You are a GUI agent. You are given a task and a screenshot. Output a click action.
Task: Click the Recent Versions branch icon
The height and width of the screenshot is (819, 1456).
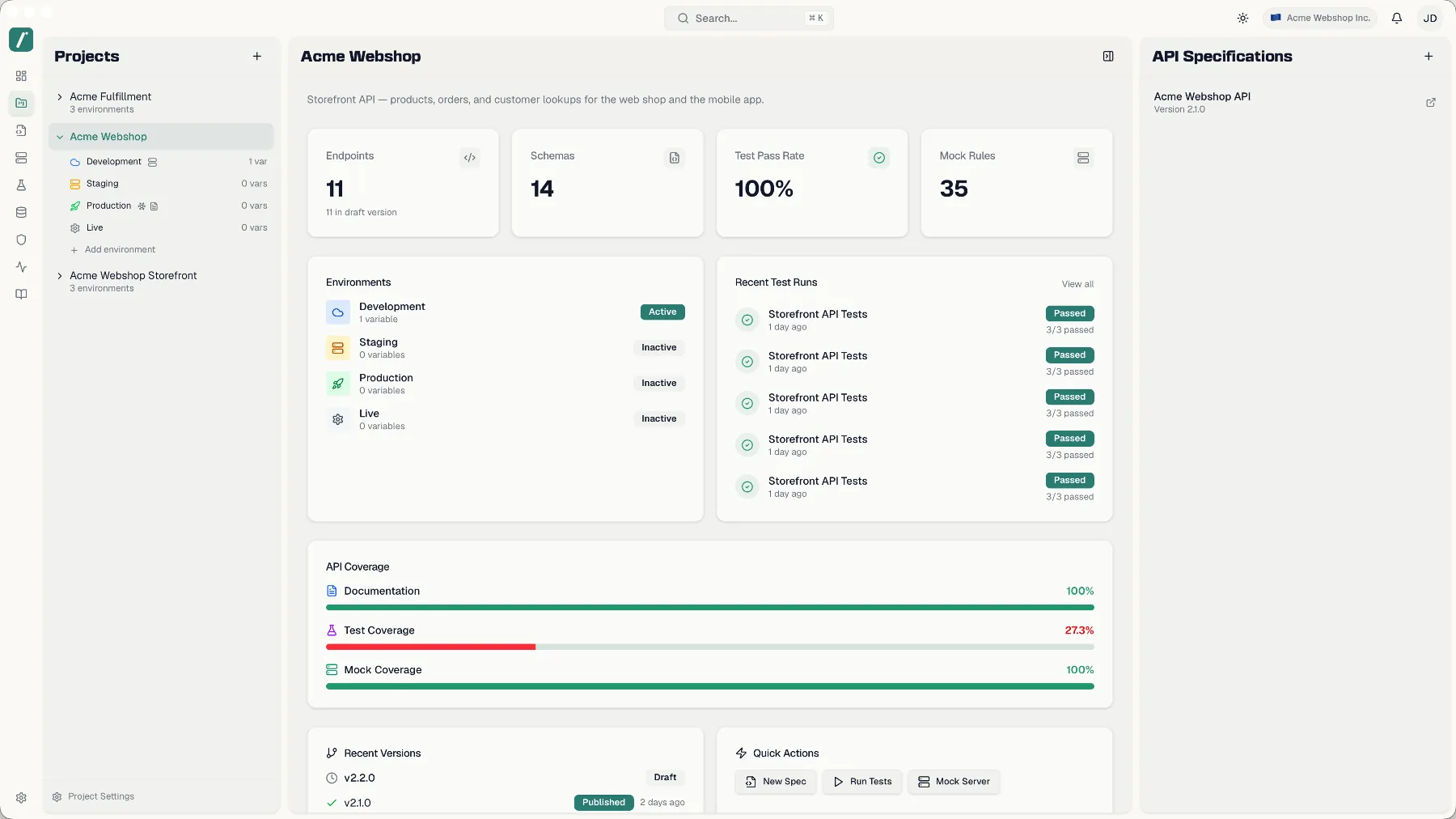pos(332,753)
